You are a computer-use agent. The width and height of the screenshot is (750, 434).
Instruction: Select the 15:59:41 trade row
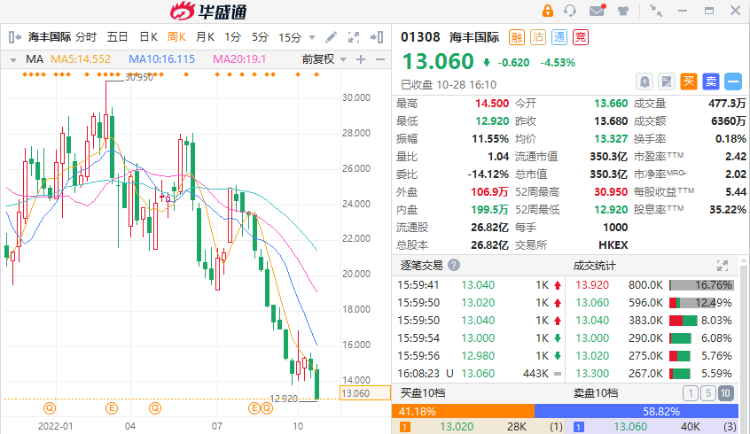click(479, 285)
